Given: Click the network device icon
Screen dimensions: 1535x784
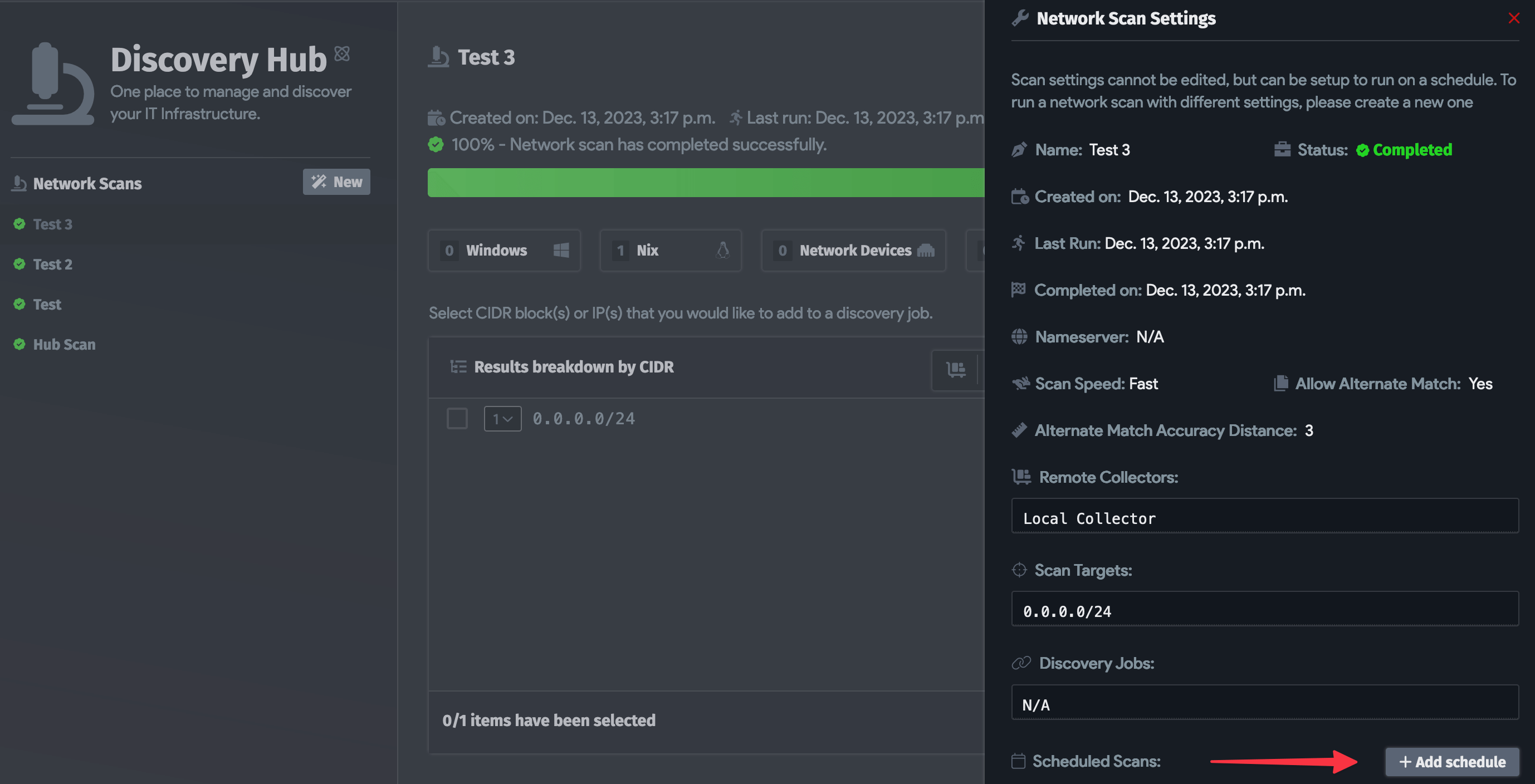Looking at the screenshot, I should (926, 250).
